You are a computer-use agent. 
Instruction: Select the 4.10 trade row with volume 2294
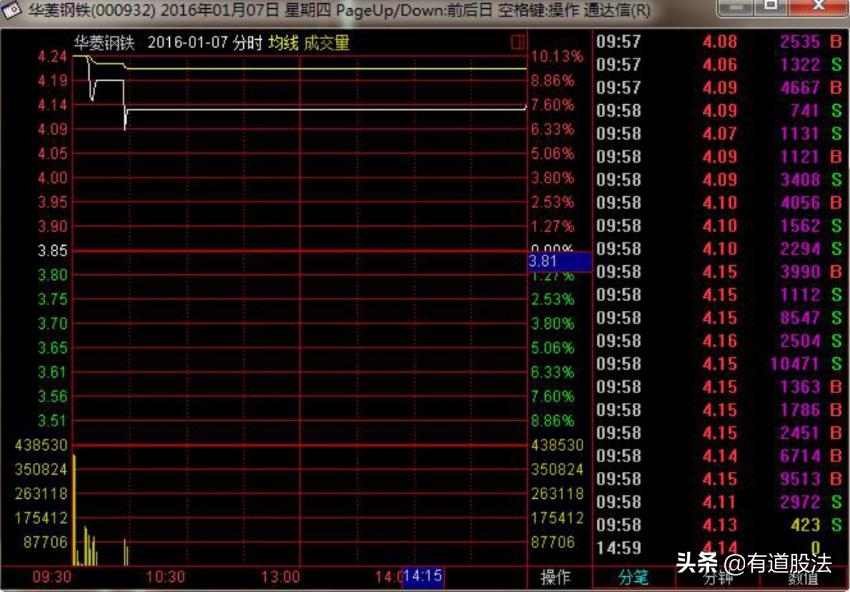coord(720,248)
